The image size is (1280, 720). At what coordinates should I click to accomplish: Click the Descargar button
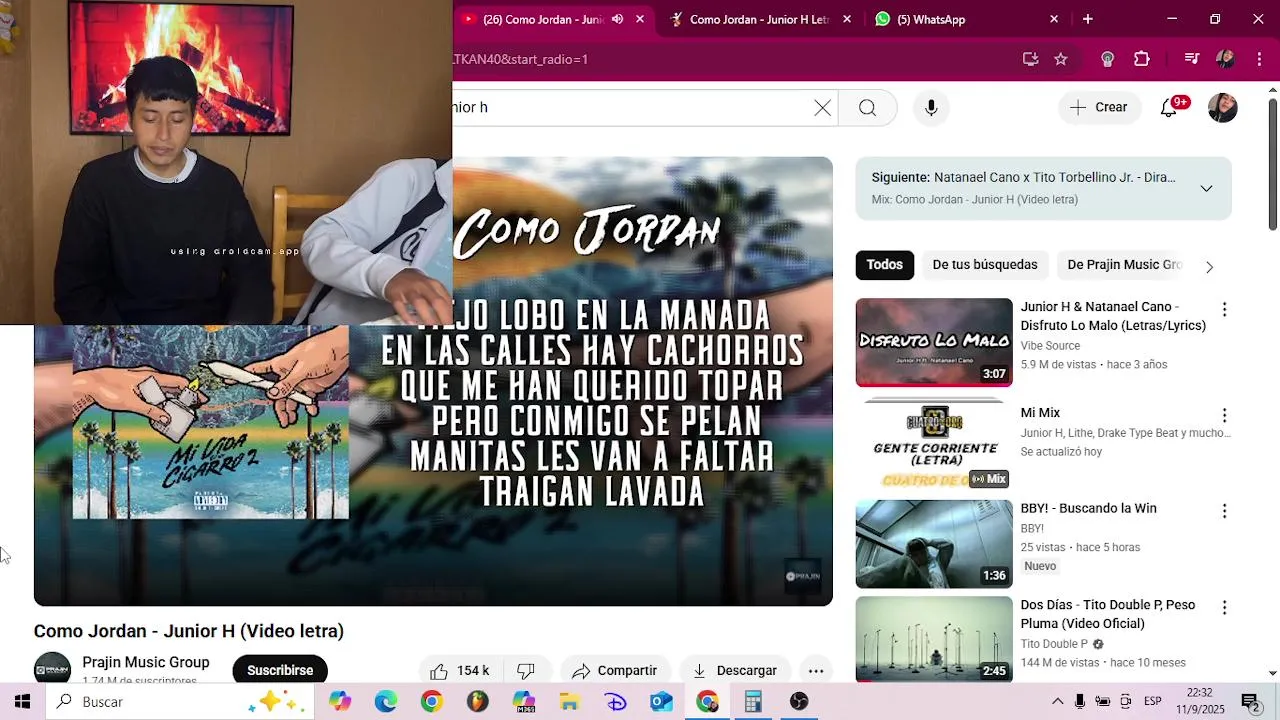pos(735,670)
